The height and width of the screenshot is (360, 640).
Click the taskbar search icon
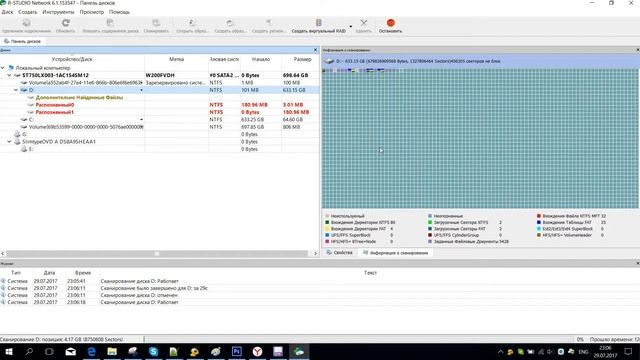29,351
